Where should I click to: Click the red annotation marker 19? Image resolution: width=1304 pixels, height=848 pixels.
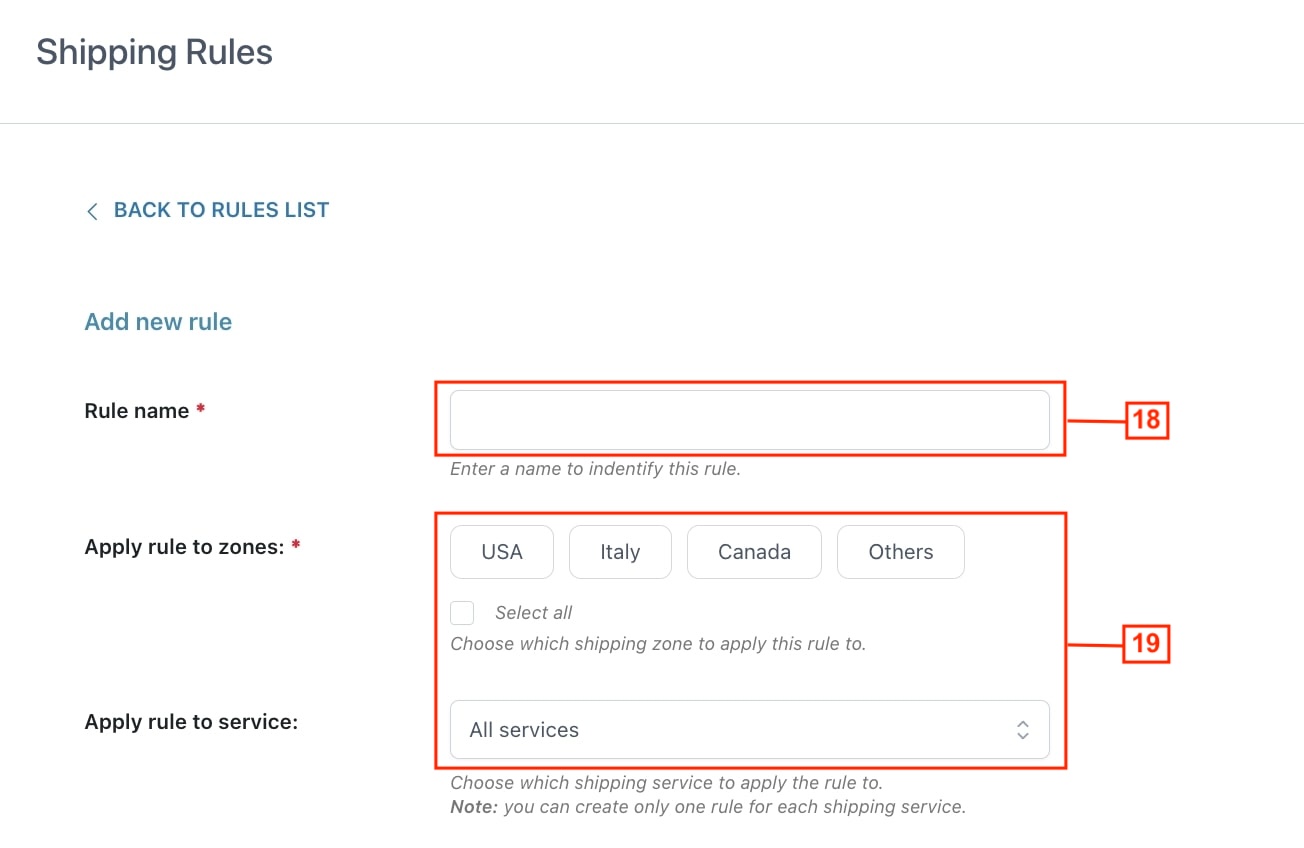pyautogui.click(x=1146, y=644)
